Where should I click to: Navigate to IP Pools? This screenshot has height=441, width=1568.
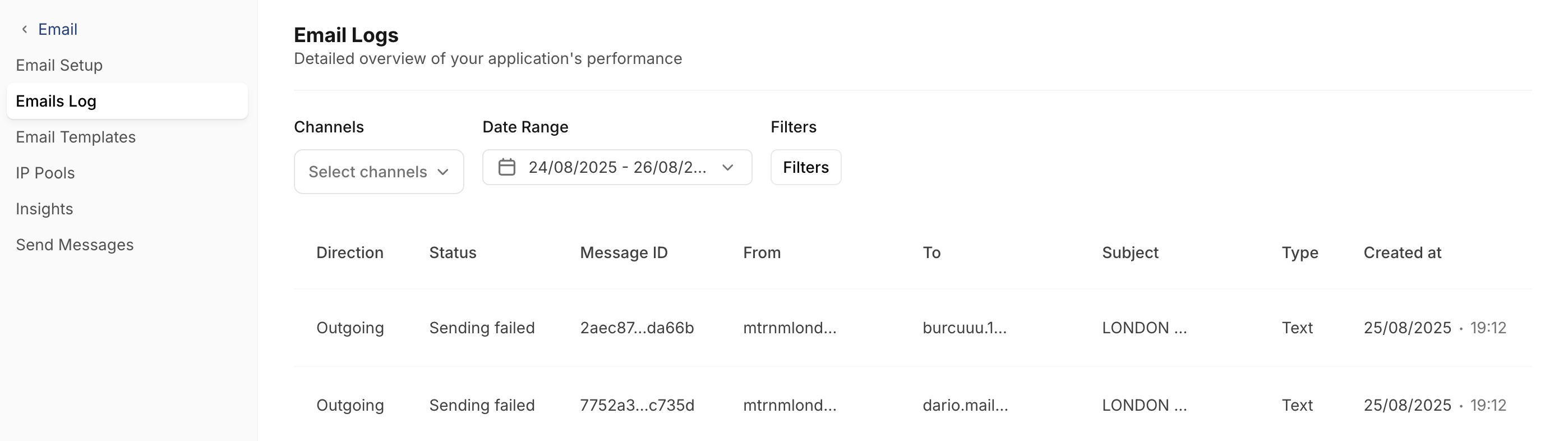pyautogui.click(x=45, y=173)
